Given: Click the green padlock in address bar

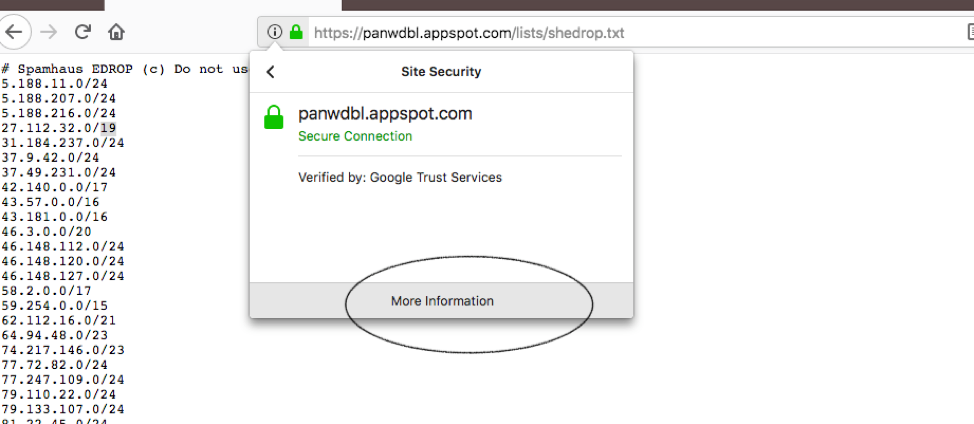Looking at the screenshot, I should [296, 32].
